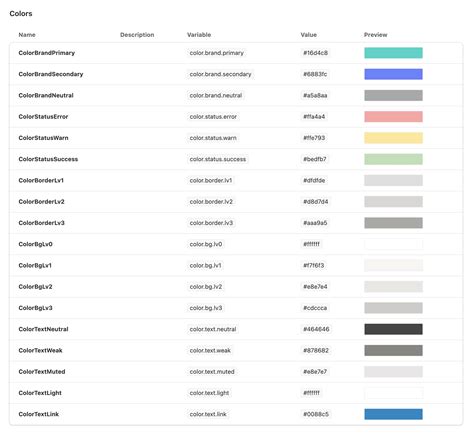The height and width of the screenshot is (435, 474).
Task: Select the color.brand.secondary variable chip
Action: tap(220, 74)
